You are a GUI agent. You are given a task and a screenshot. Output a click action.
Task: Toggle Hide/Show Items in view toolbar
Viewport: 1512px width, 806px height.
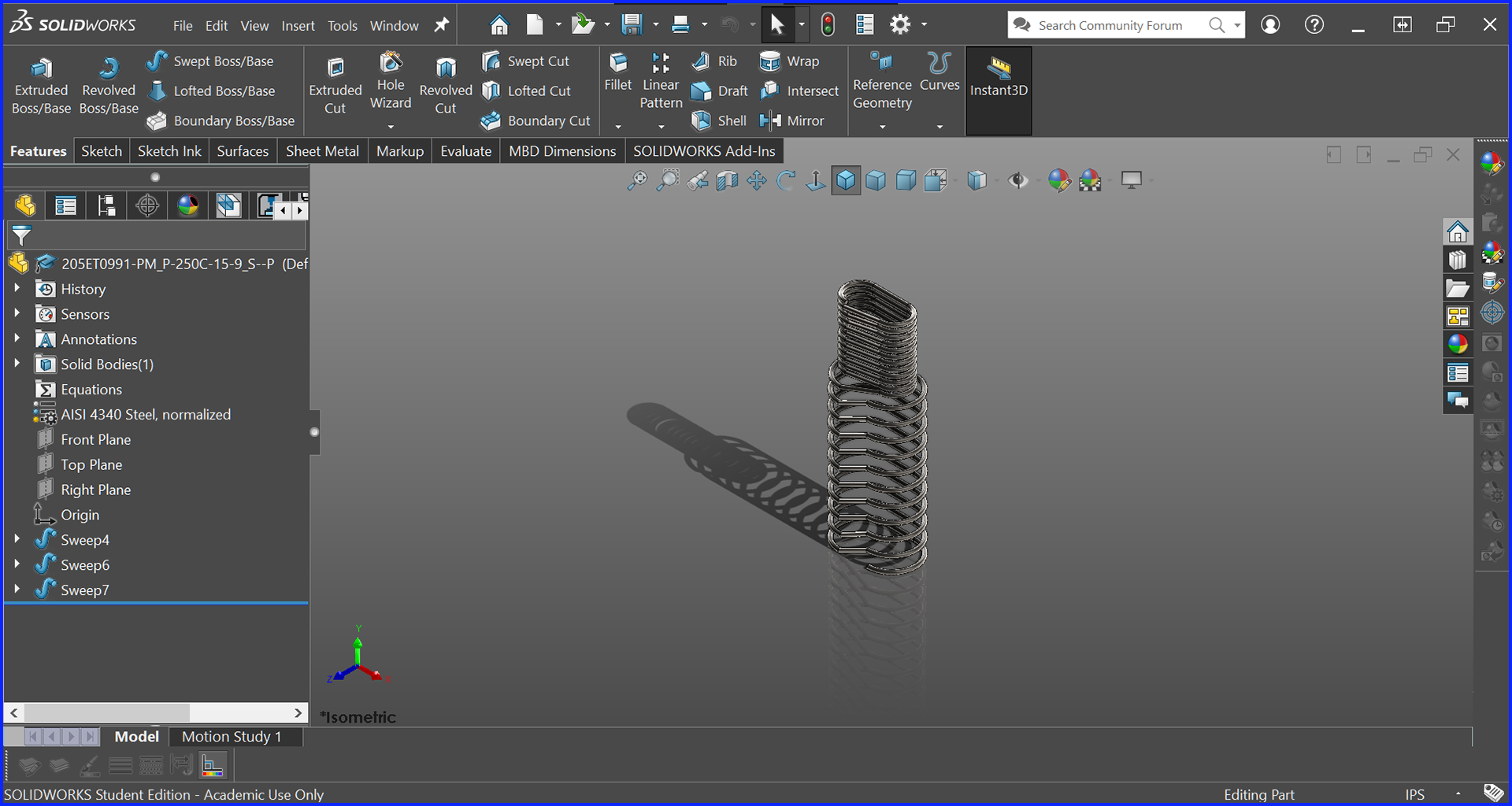pyautogui.click(x=1018, y=181)
